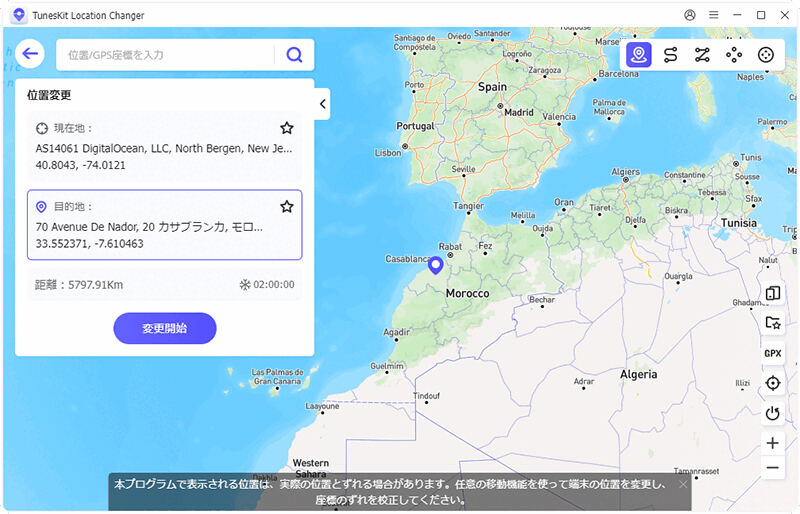800x514 pixels.
Task: Switch to multi-spot route mode
Action: coord(702,55)
